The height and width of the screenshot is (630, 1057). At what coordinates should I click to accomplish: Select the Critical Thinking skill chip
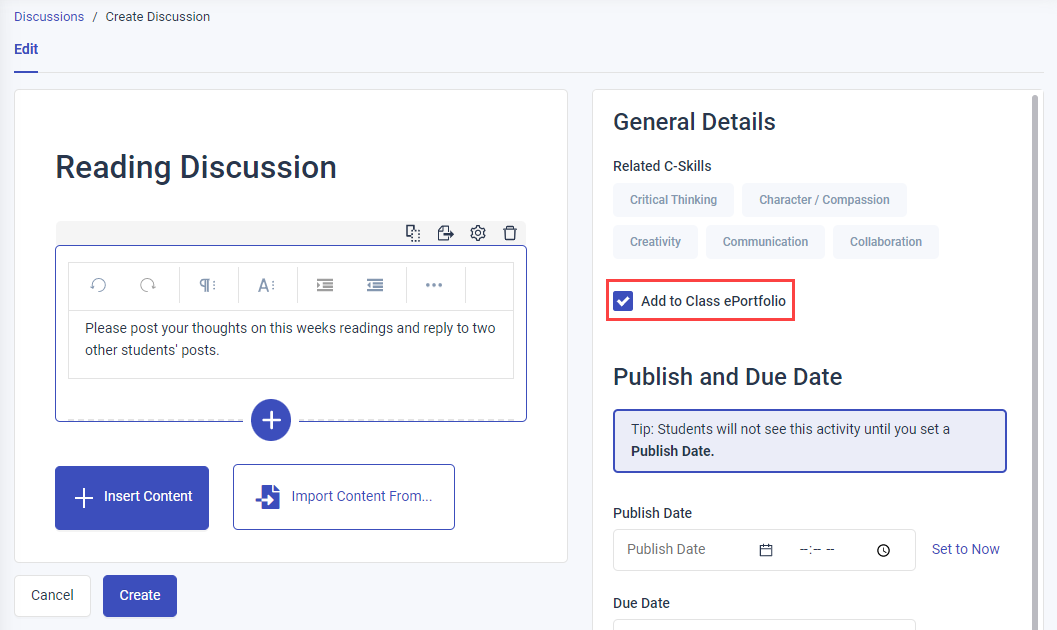coord(673,200)
